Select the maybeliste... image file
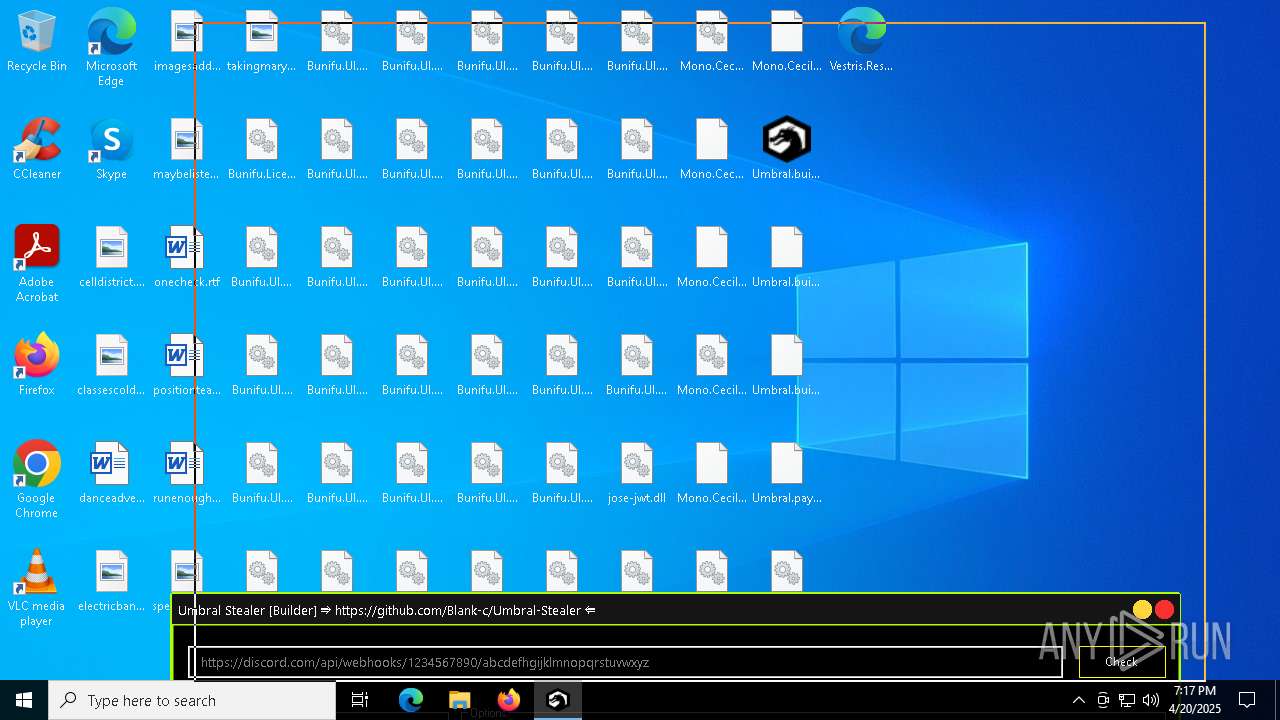The height and width of the screenshot is (720, 1280). pos(187,149)
